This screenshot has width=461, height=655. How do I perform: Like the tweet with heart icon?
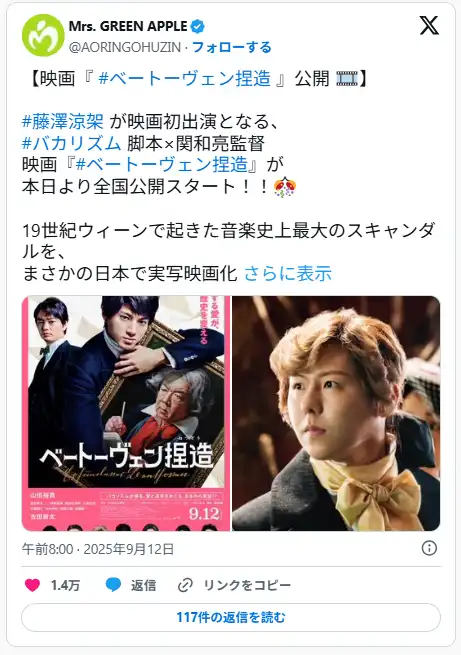pos(32,585)
